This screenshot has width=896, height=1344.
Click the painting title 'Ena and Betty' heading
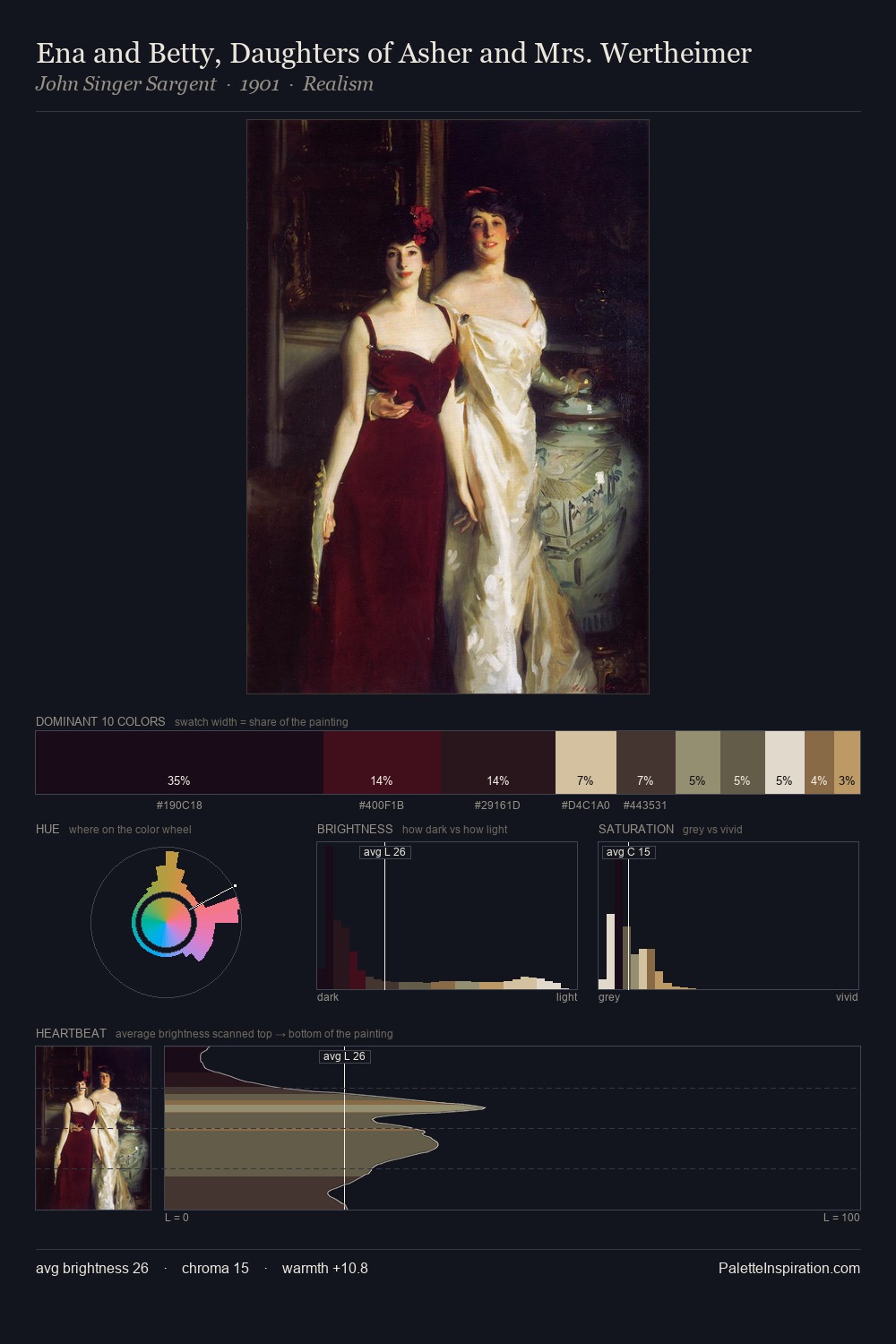(x=393, y=53)
